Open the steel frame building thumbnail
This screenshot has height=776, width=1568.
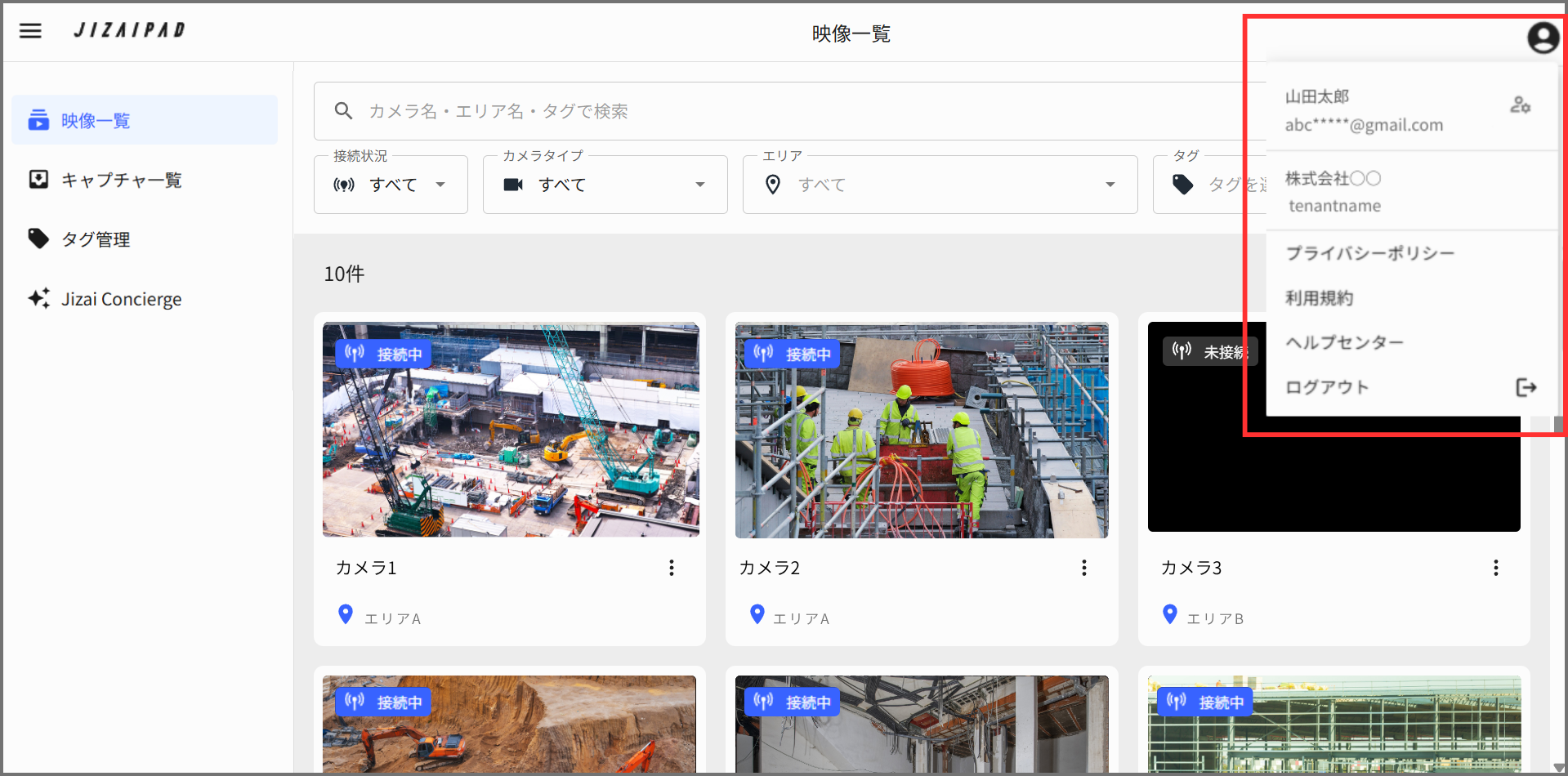(1334, 724)
